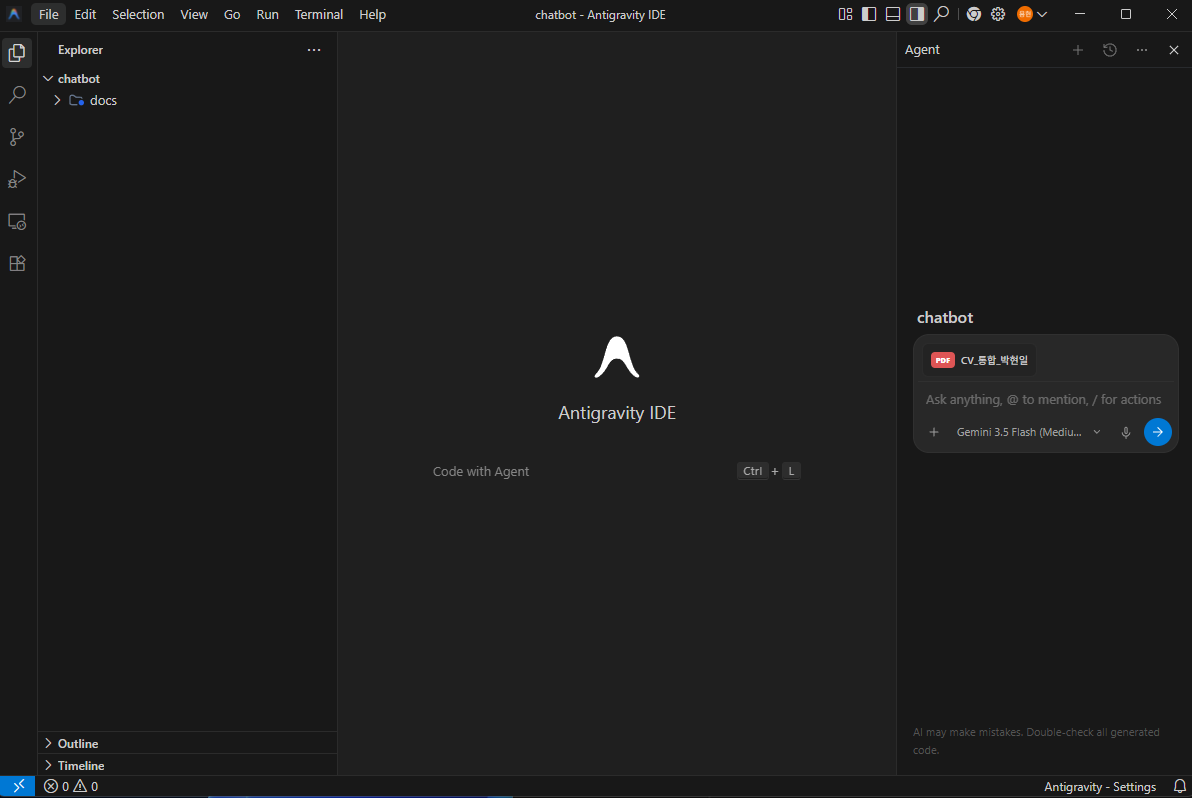Image resolution: width=1192 pixels, height=798 pixels.
Task: Open the Search view in the activity bar
Action: tap(17, 95)
